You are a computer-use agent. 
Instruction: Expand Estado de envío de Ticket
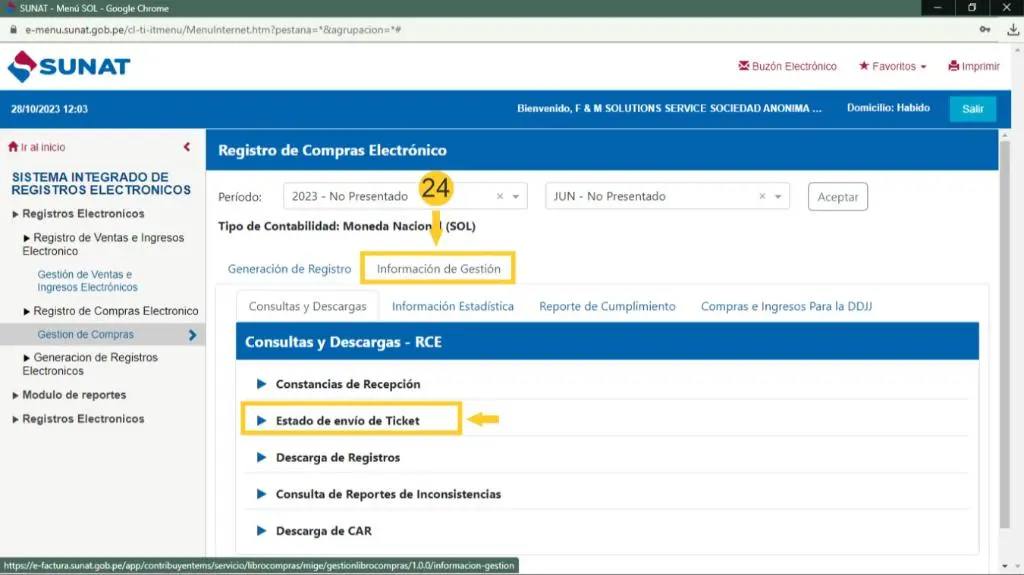point(347,421)
